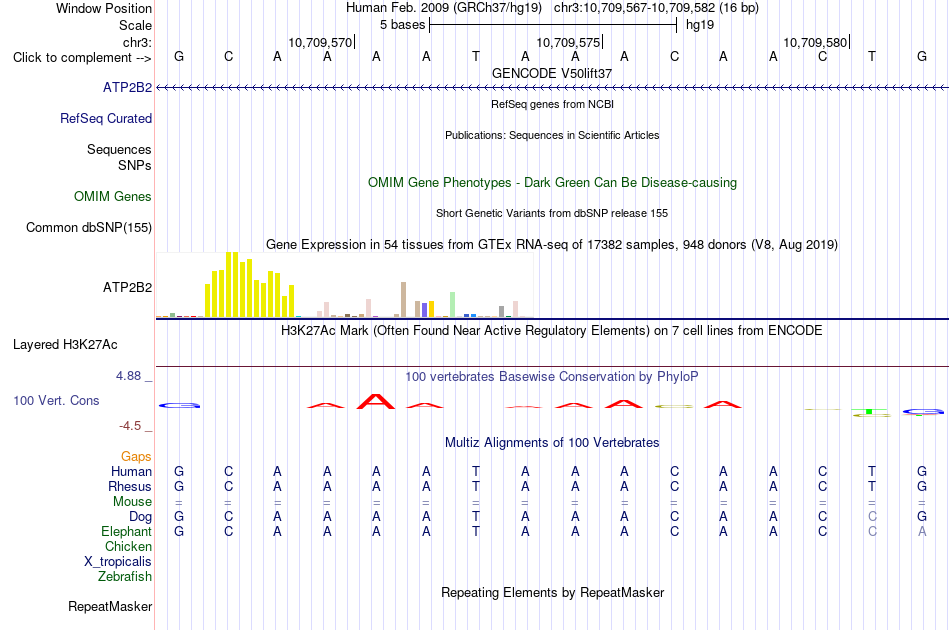The width and height of the screenshot is (950, 630).
Task: Click the light green GTEx expression bar
Action: [452, 305]
